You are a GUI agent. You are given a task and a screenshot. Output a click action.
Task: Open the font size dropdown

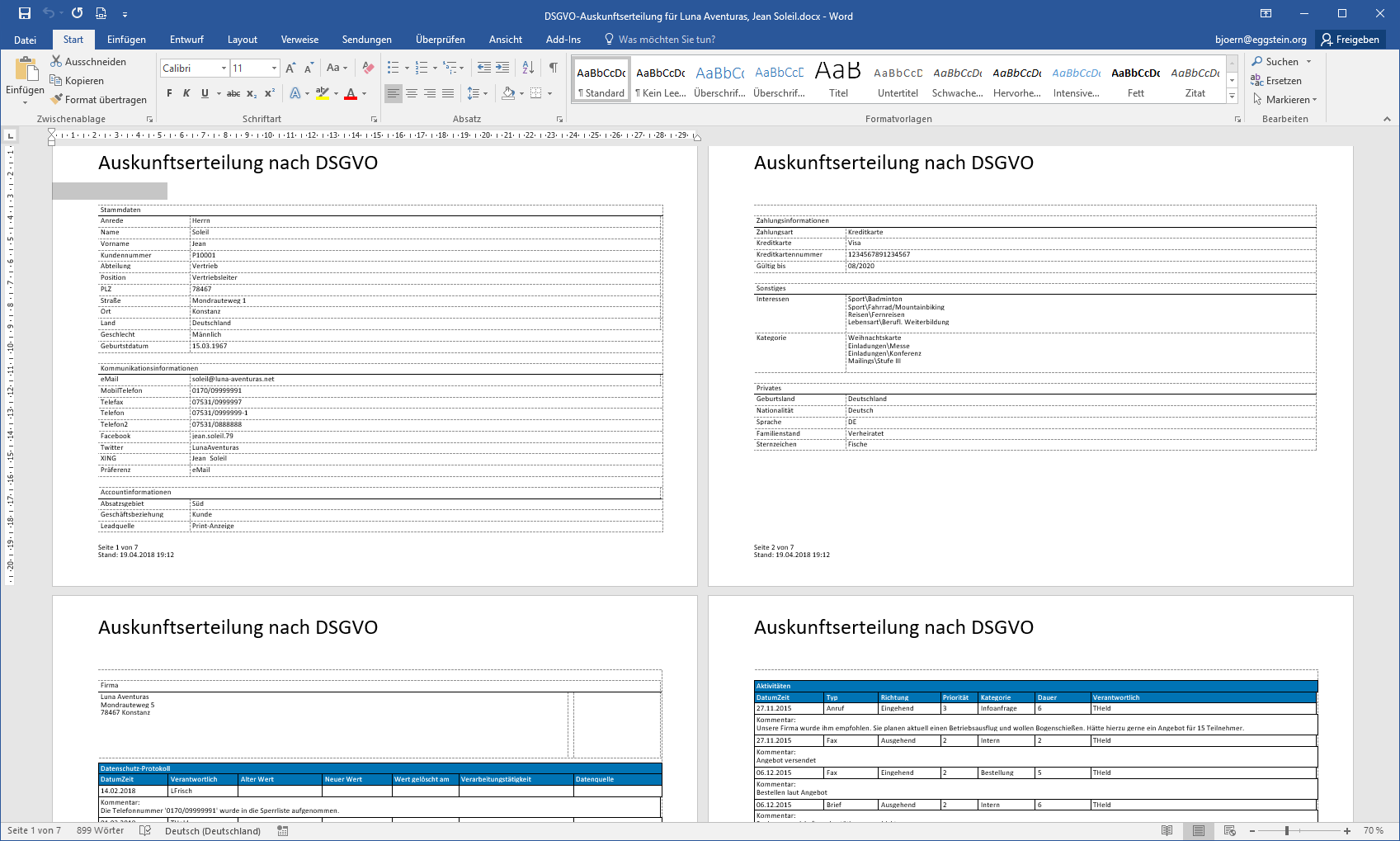click(x=274, y=69)
